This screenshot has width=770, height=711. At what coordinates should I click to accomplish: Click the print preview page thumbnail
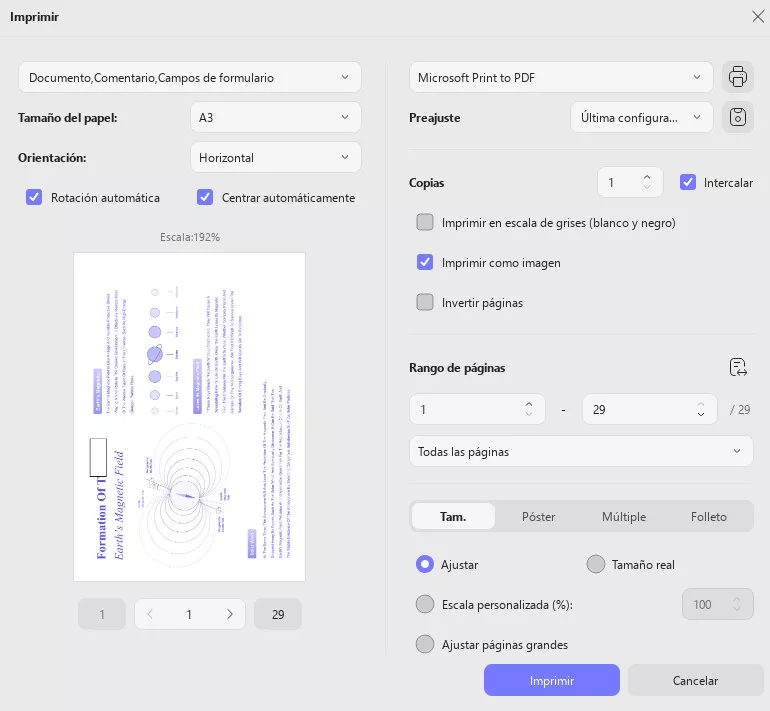click(189, 416)
